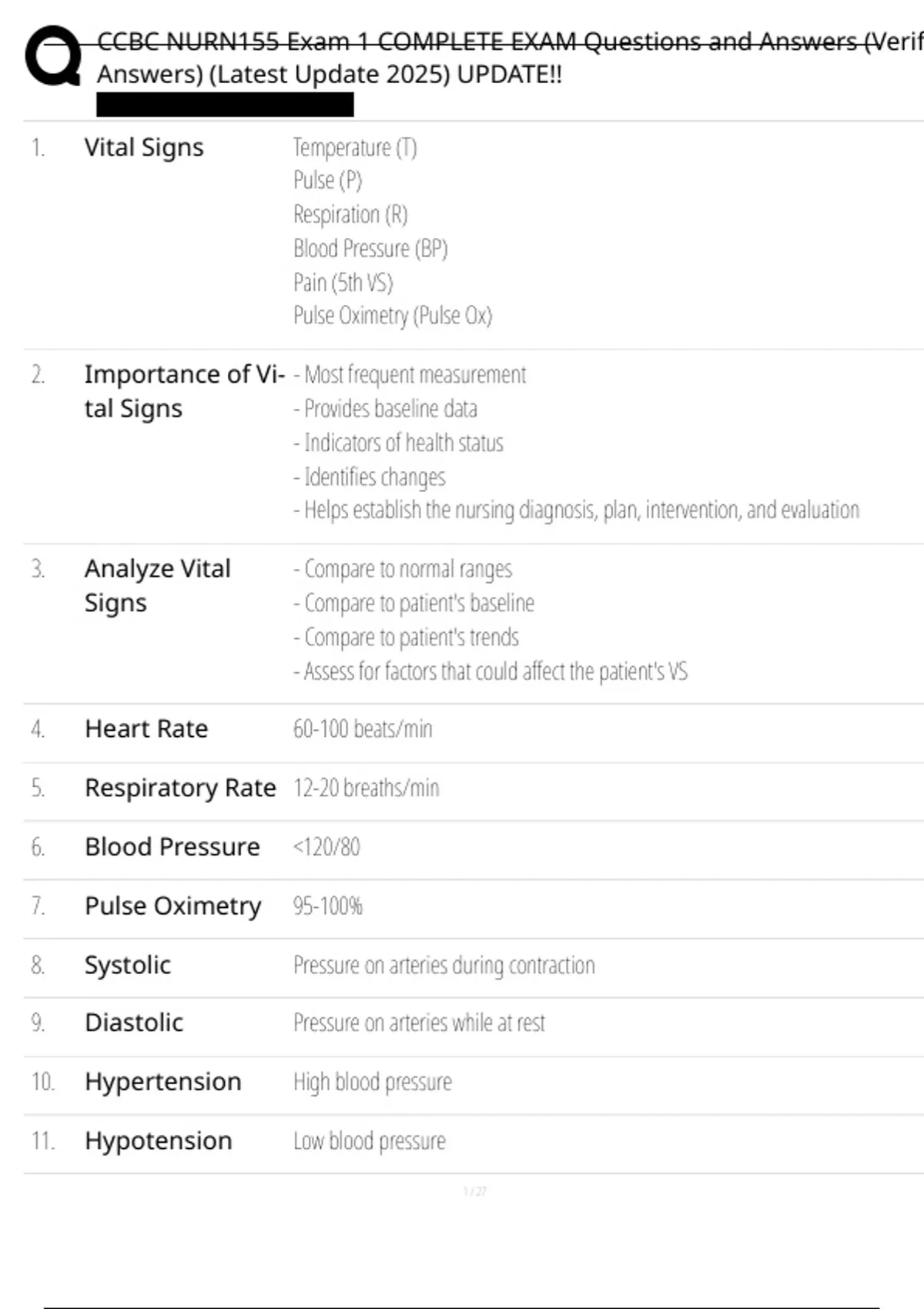Click Pulse Oximetry (Pulse Ox) line

pos(393,316)
